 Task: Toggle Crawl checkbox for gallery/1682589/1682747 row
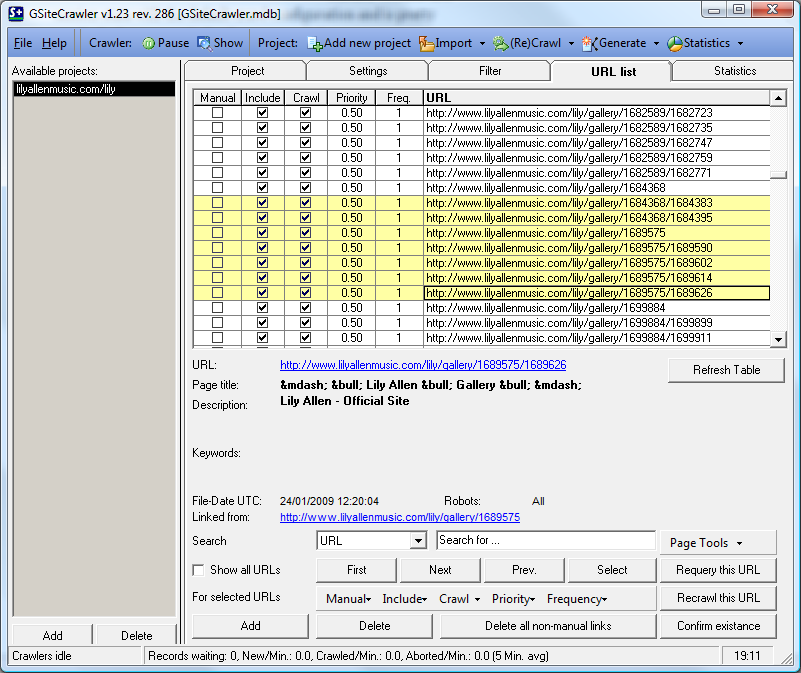[x=305, y=143]
